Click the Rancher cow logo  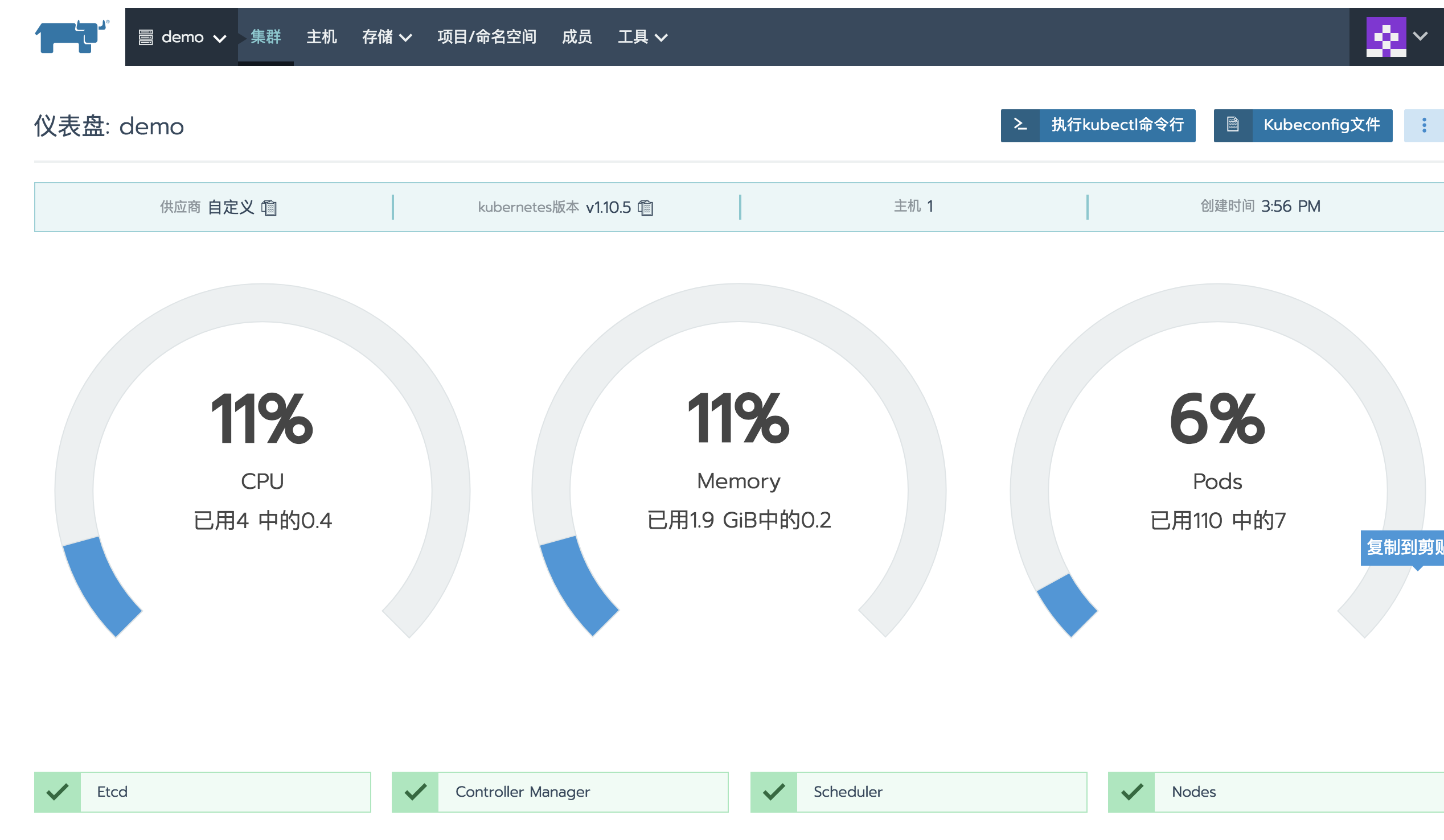pyautogui.click(x=72, y=36)
